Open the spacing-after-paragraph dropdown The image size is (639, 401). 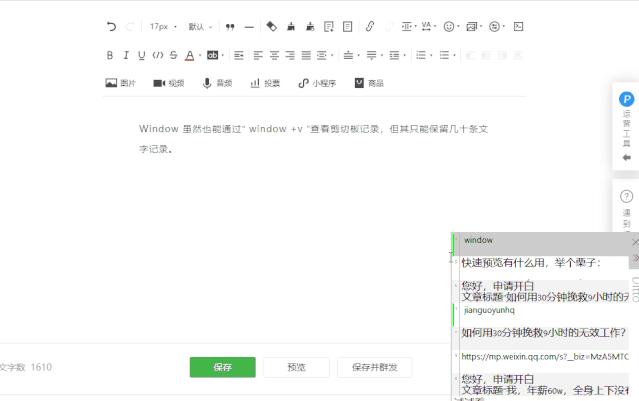pyautogui.click(x=374, y=55)
